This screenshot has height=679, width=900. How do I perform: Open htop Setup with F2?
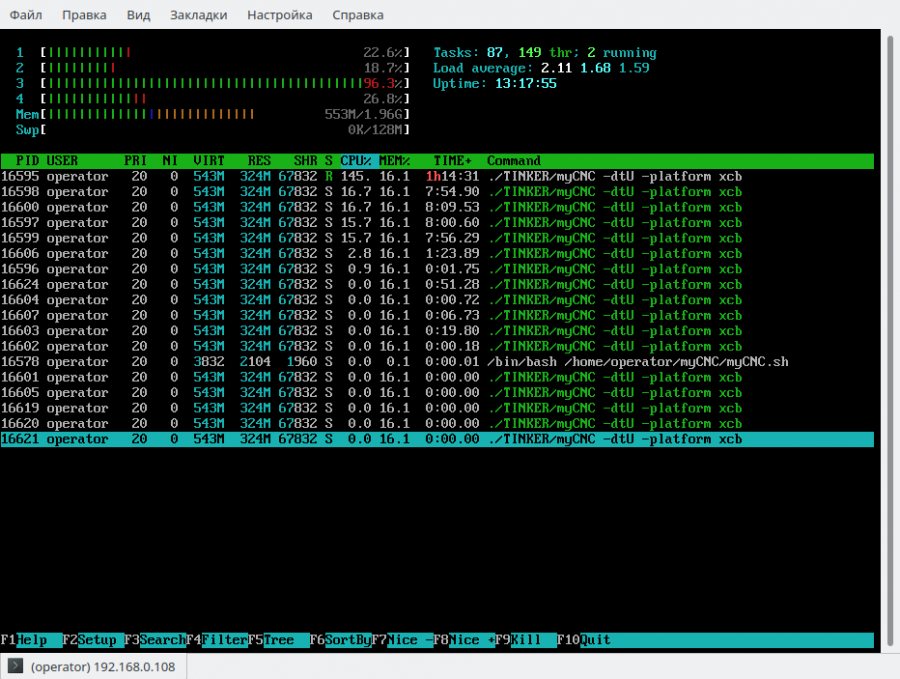click(97, 640)
